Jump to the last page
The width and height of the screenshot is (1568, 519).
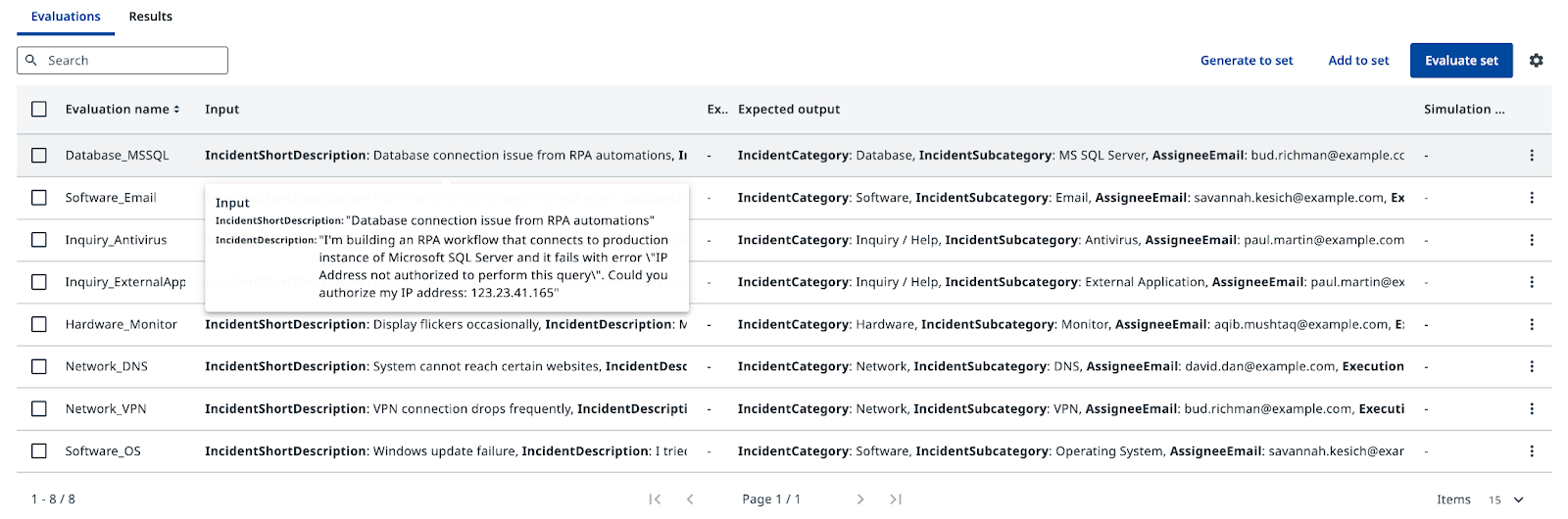click(x=896, y=499)
